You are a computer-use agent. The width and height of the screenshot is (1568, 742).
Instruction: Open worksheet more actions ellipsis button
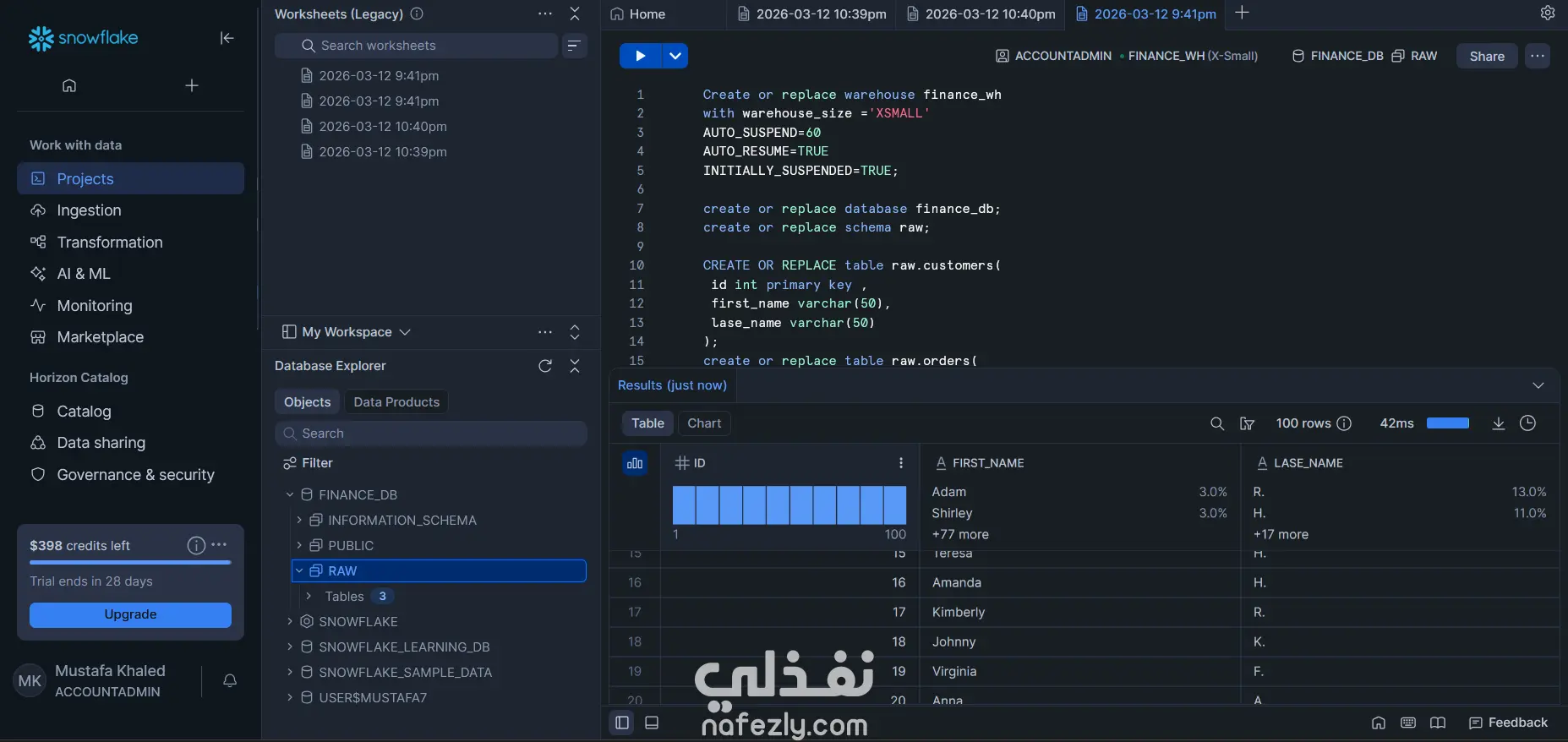coord(1538,56)
